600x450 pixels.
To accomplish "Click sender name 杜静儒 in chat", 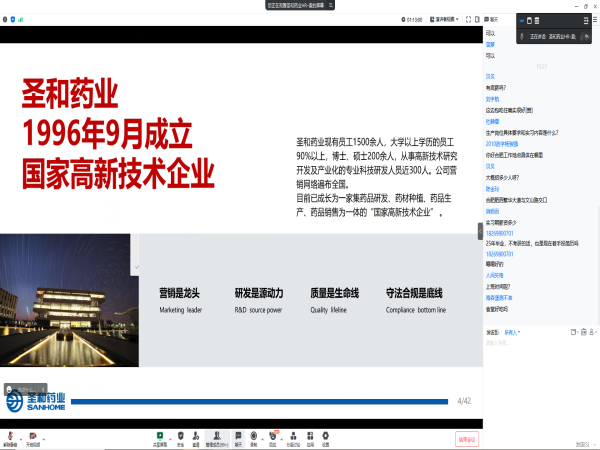I will tap(492, 122).
